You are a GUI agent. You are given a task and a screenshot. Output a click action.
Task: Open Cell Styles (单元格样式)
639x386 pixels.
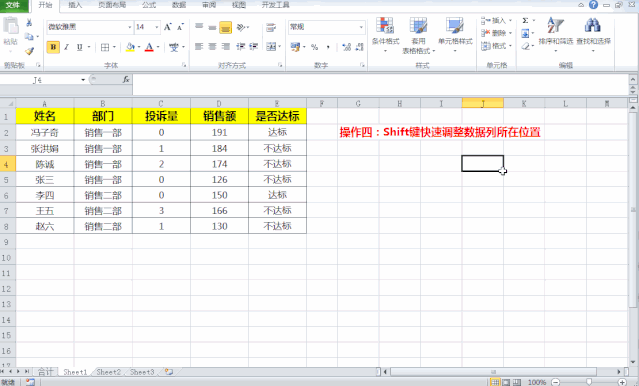455,35
